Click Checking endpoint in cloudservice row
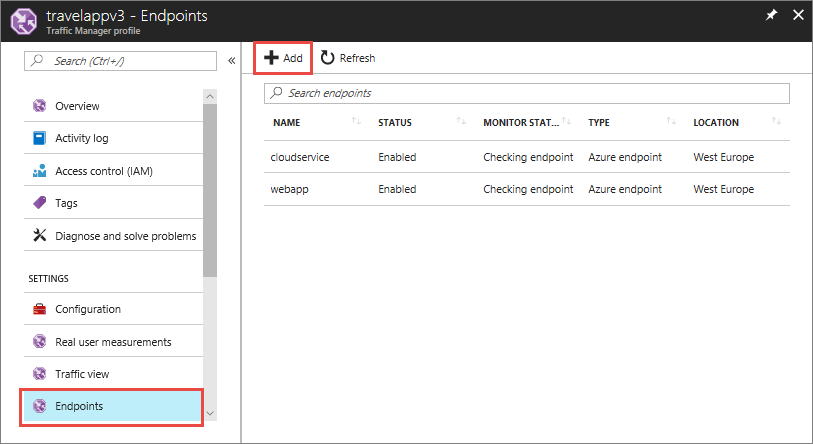The width and height of the screenshot is (813, 444). (x=528, y=157)
